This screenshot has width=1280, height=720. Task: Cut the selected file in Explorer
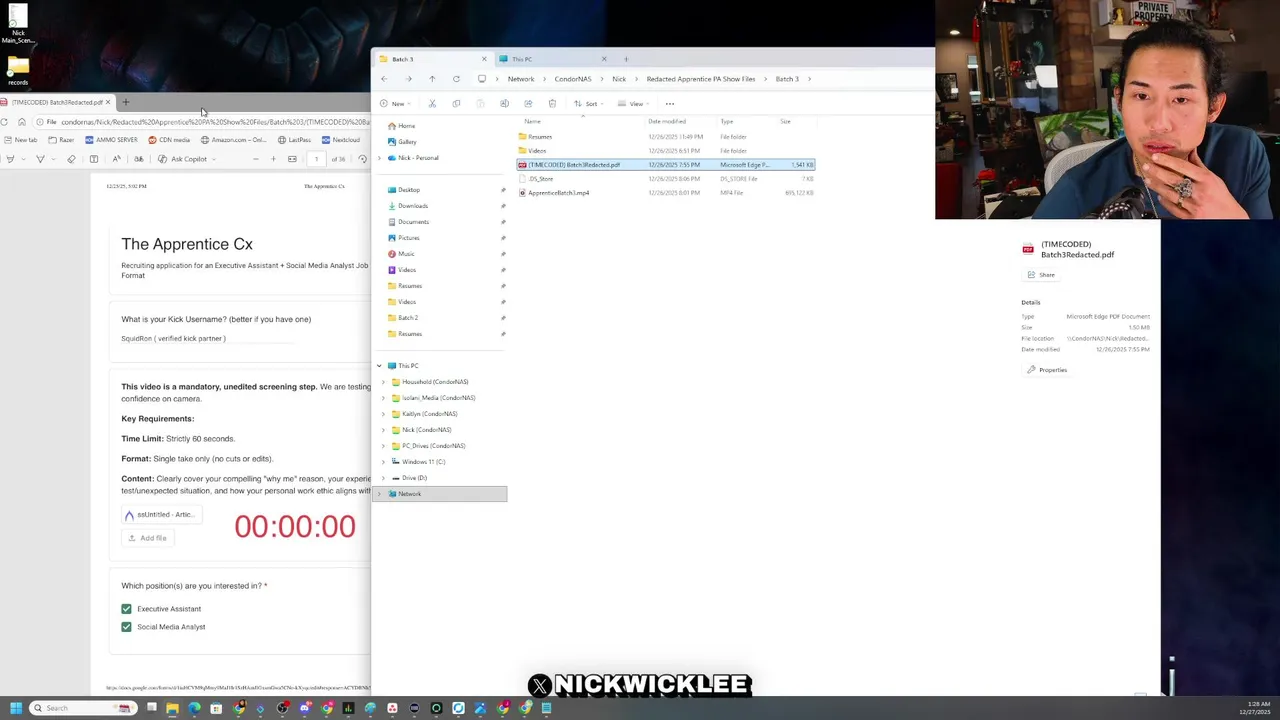[432, 104]
